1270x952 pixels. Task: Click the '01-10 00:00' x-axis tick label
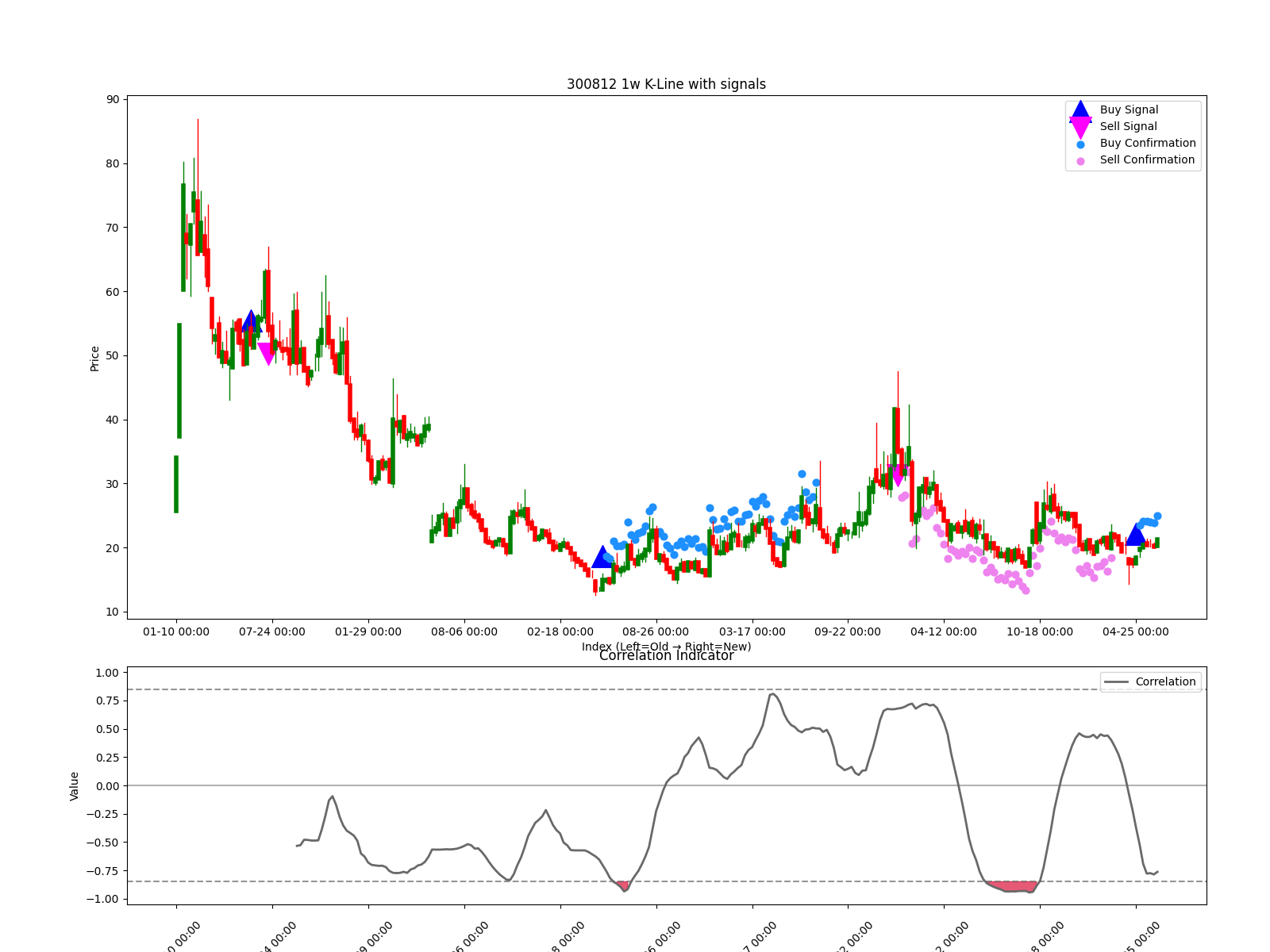(176, 632)
